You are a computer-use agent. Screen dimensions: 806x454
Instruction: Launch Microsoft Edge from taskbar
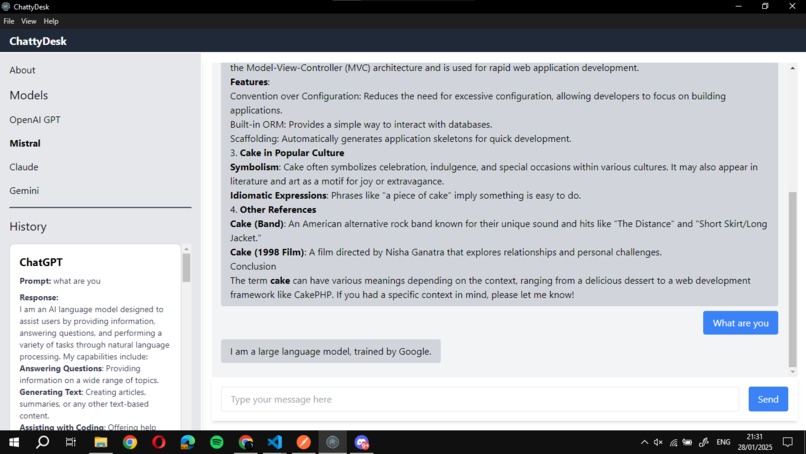coord(188,442)
